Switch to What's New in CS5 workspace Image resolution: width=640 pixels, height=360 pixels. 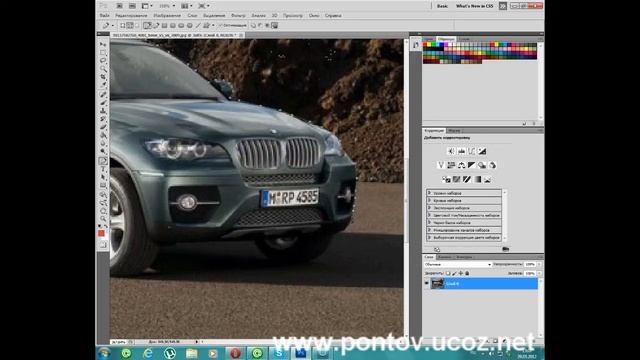[474, 6]
